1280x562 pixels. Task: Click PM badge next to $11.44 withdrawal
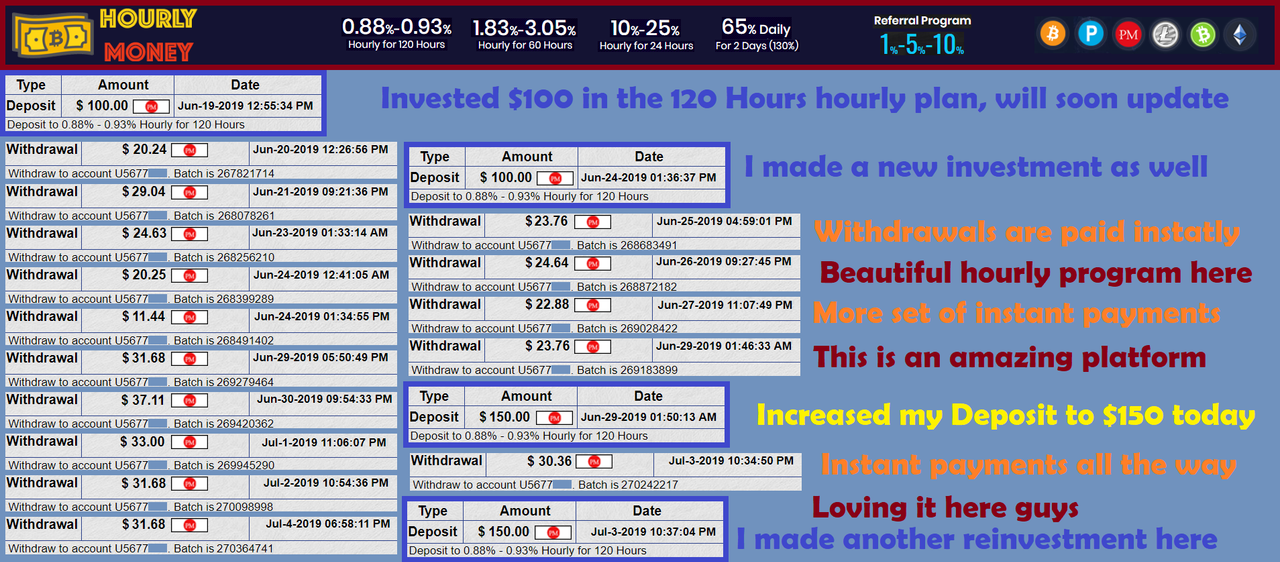click(189, 317)
